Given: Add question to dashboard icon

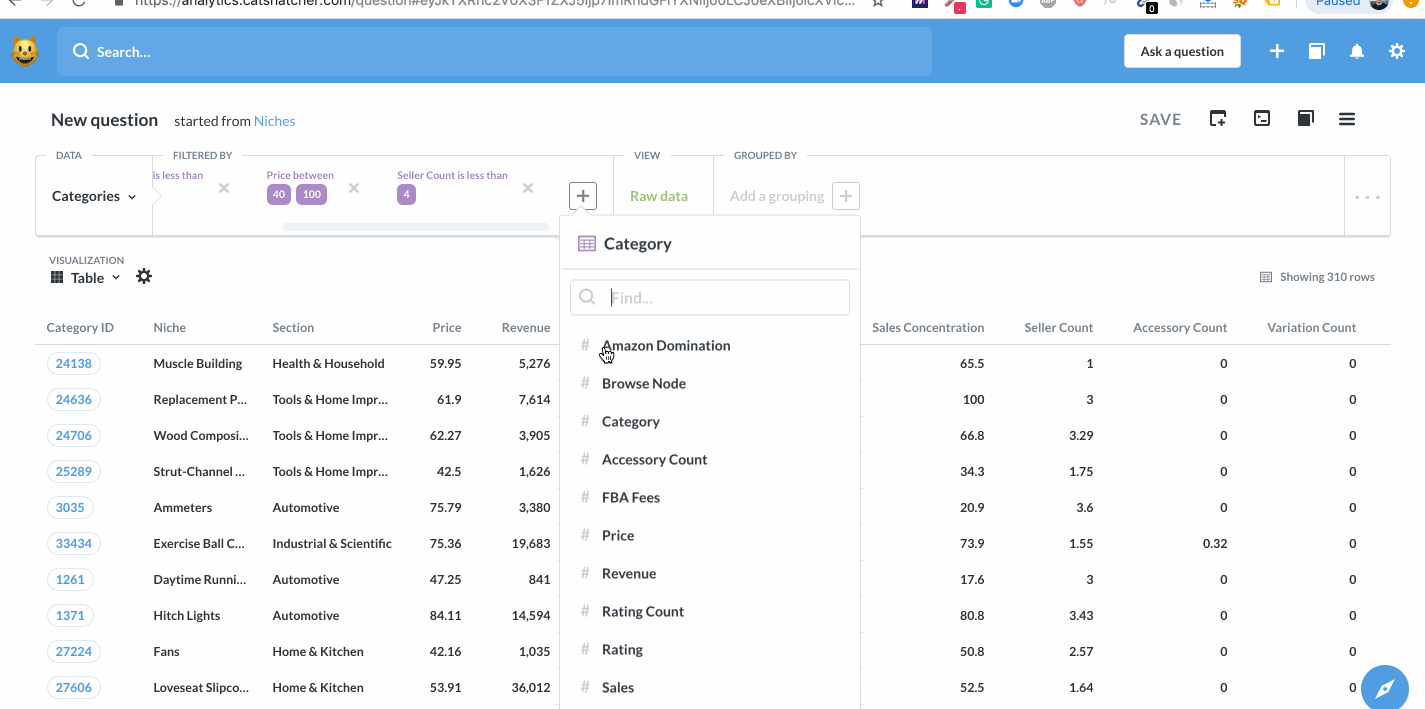Looking at the screenshot, I should (1218, 119).
